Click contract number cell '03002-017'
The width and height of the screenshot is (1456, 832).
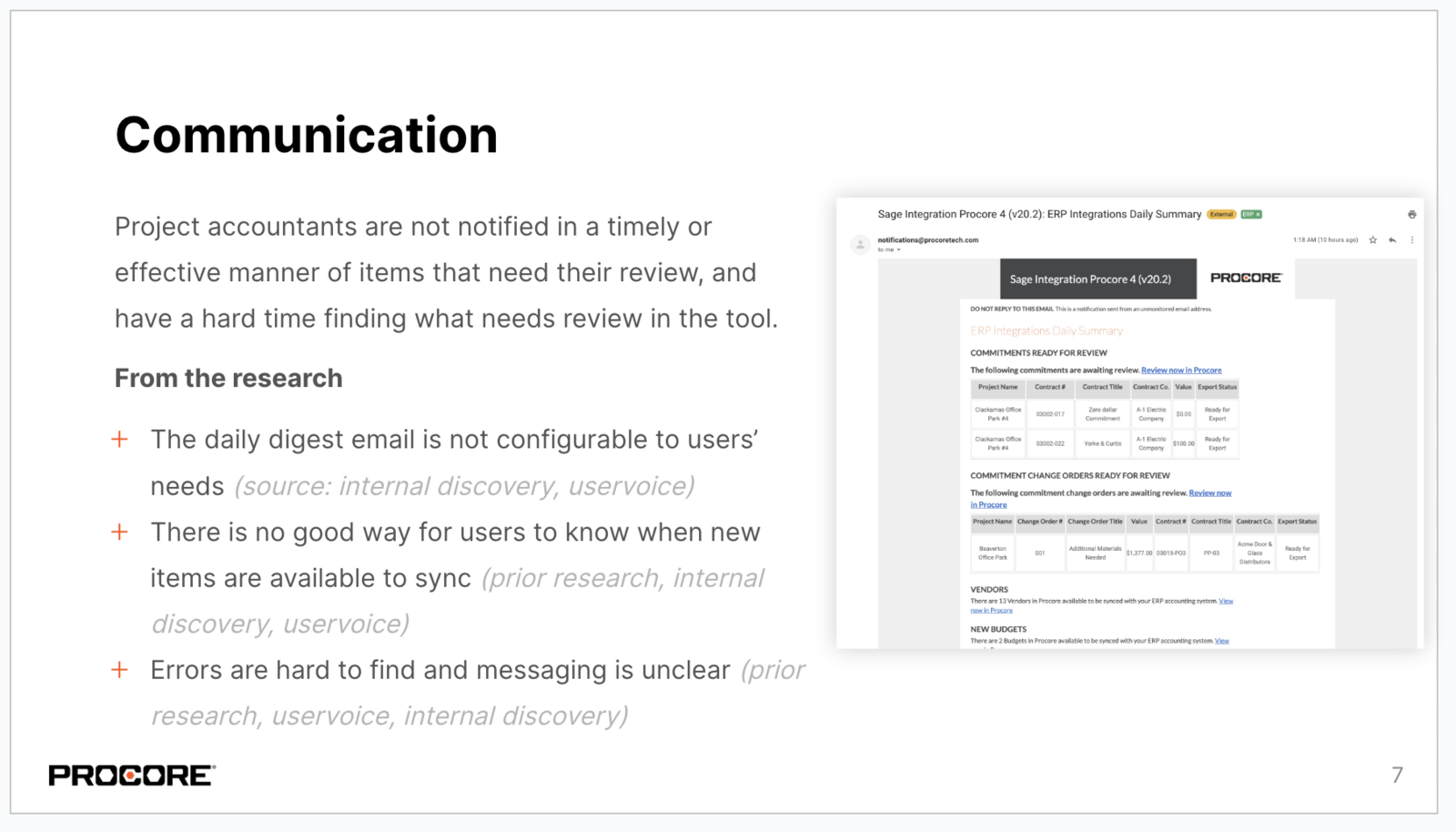tap(1050, 414)
